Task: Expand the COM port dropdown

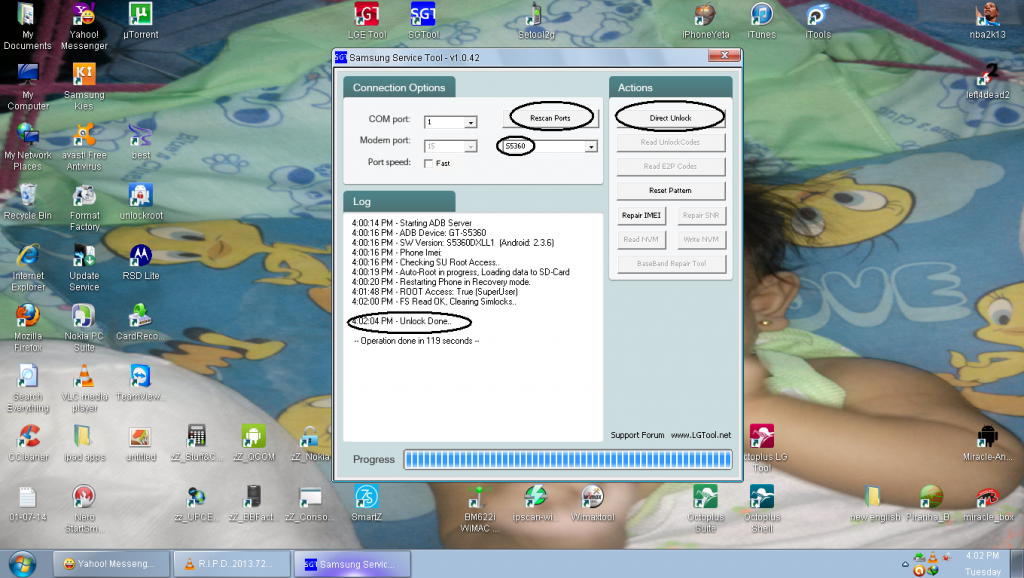Action: 470,122
